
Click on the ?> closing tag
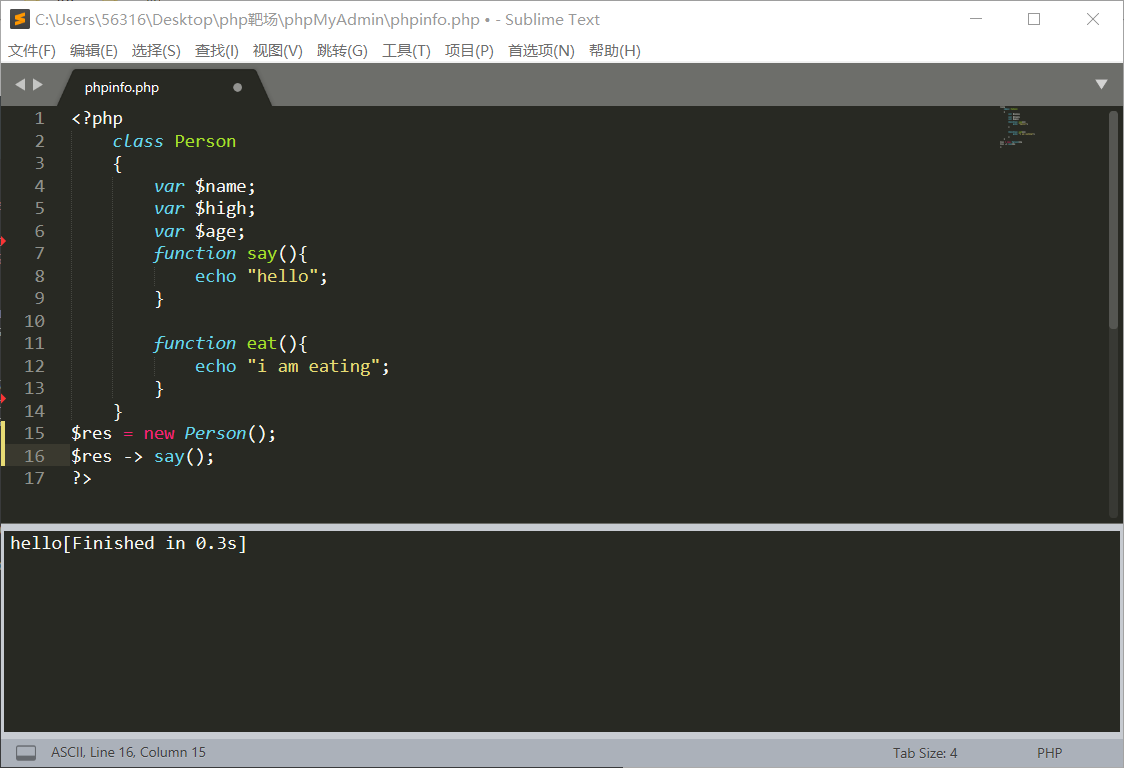click(82, 478)
